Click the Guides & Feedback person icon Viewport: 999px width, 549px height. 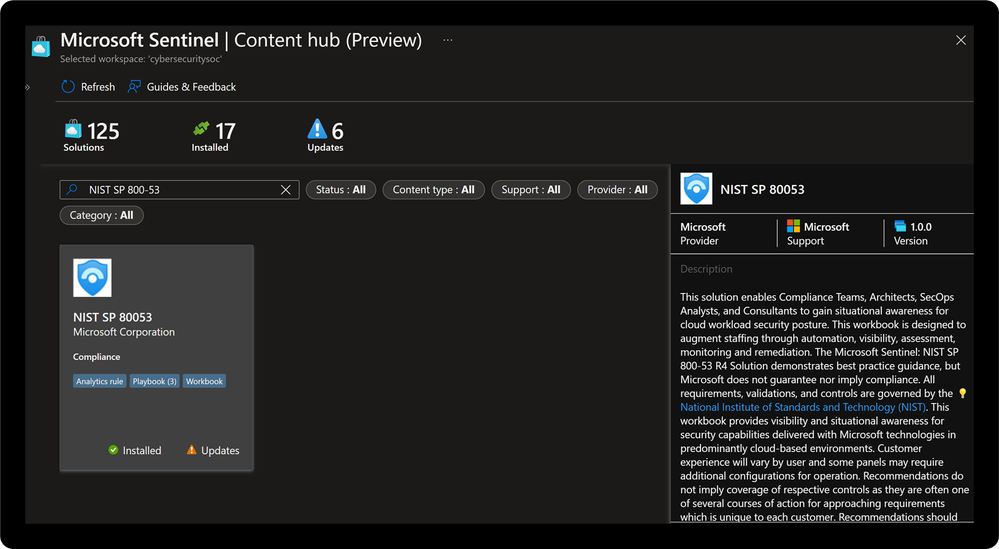click(134, 87)
